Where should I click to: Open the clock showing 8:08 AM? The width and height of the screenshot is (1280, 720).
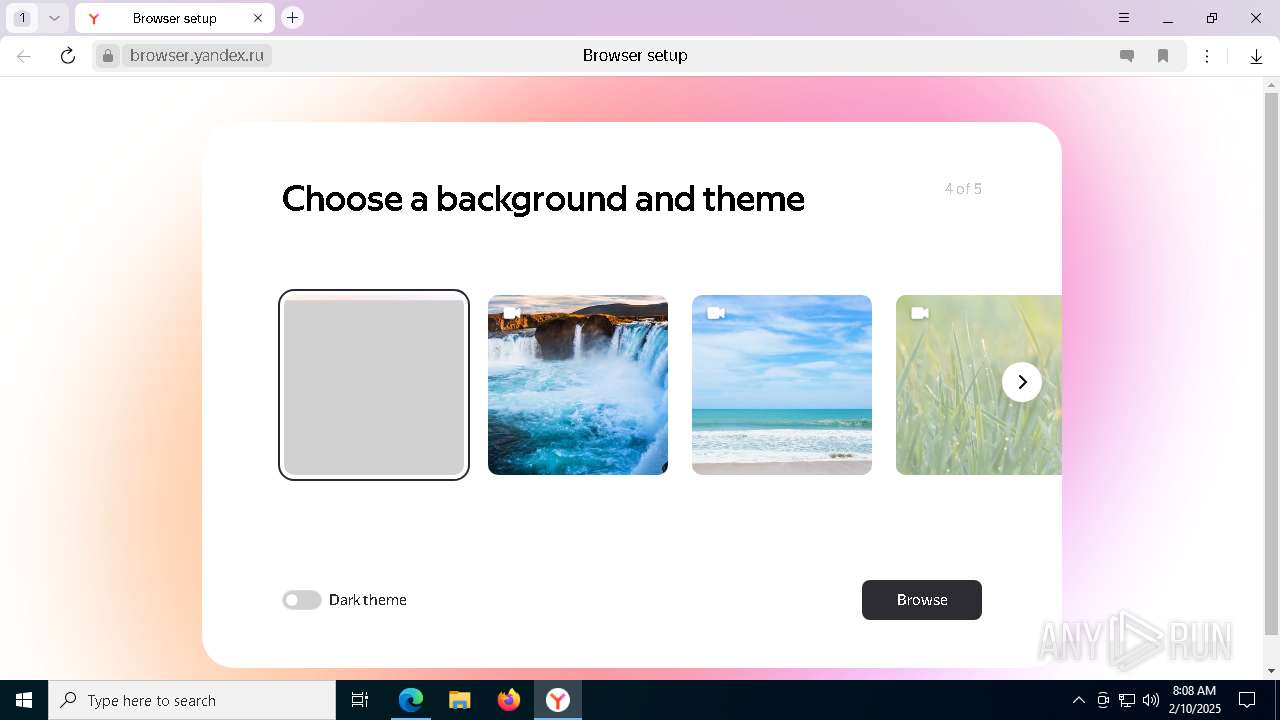1194,700
